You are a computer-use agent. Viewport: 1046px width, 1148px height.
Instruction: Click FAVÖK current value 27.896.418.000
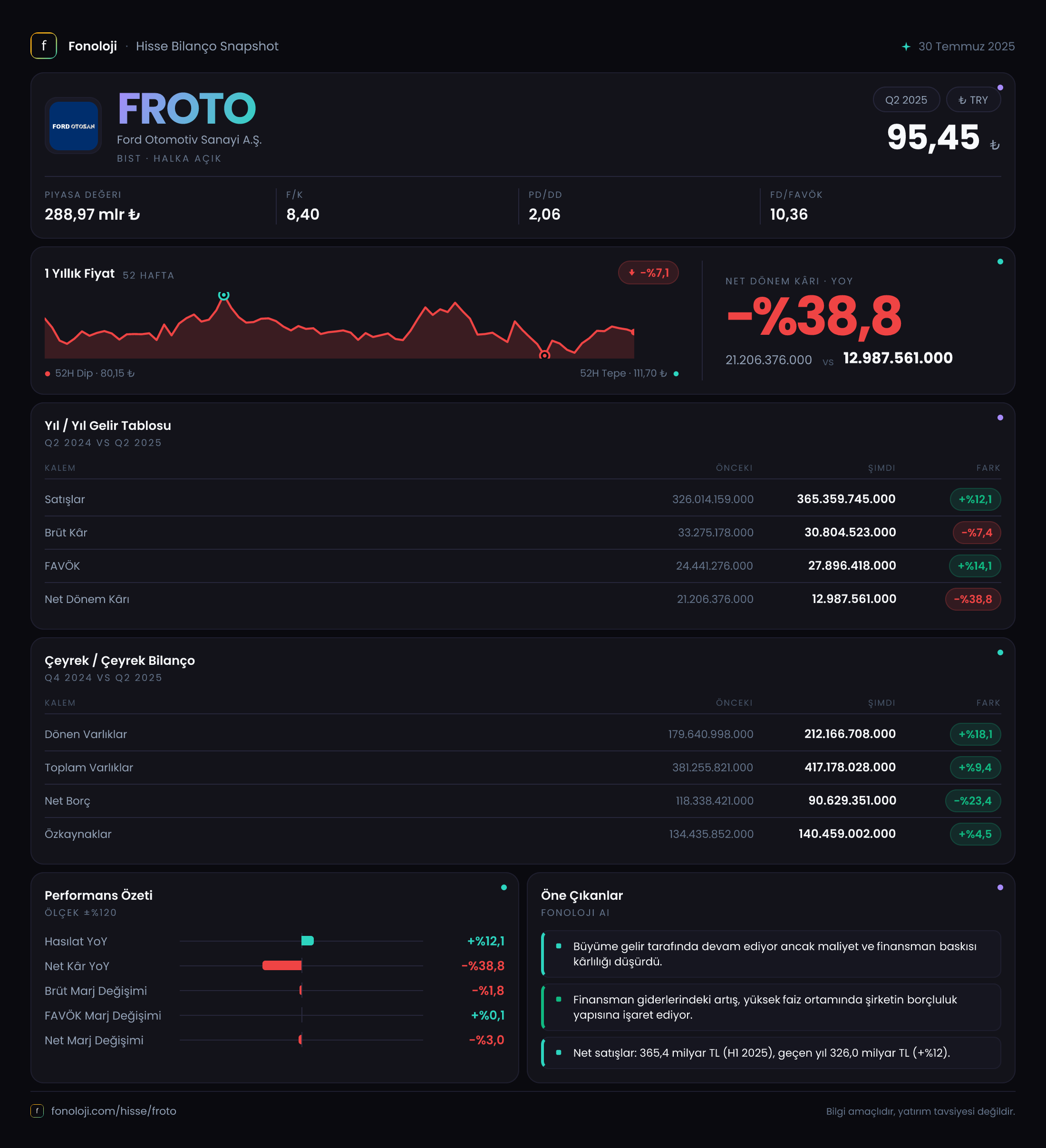(852, 566)
